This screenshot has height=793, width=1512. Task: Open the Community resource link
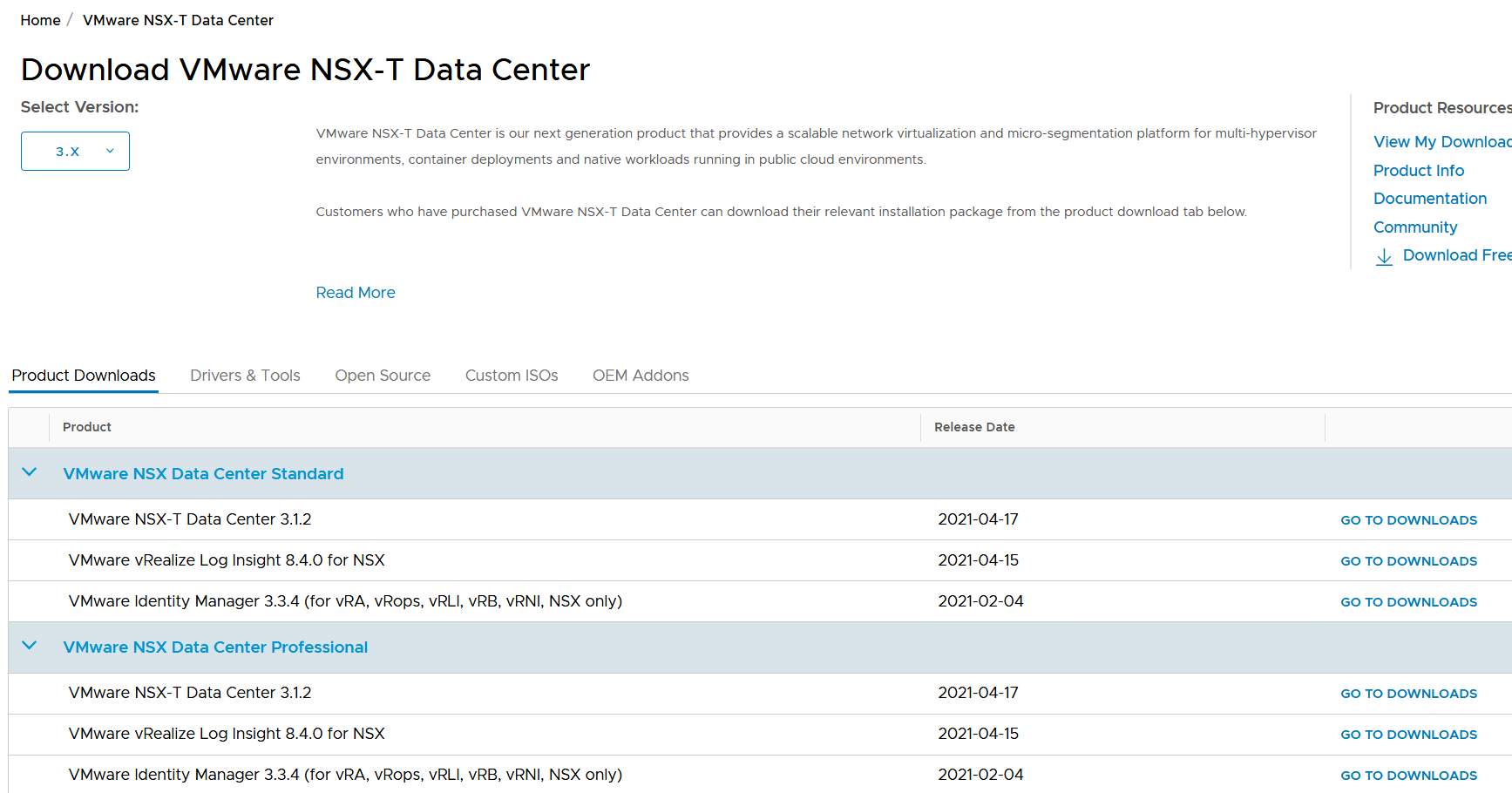point(1415,227)
